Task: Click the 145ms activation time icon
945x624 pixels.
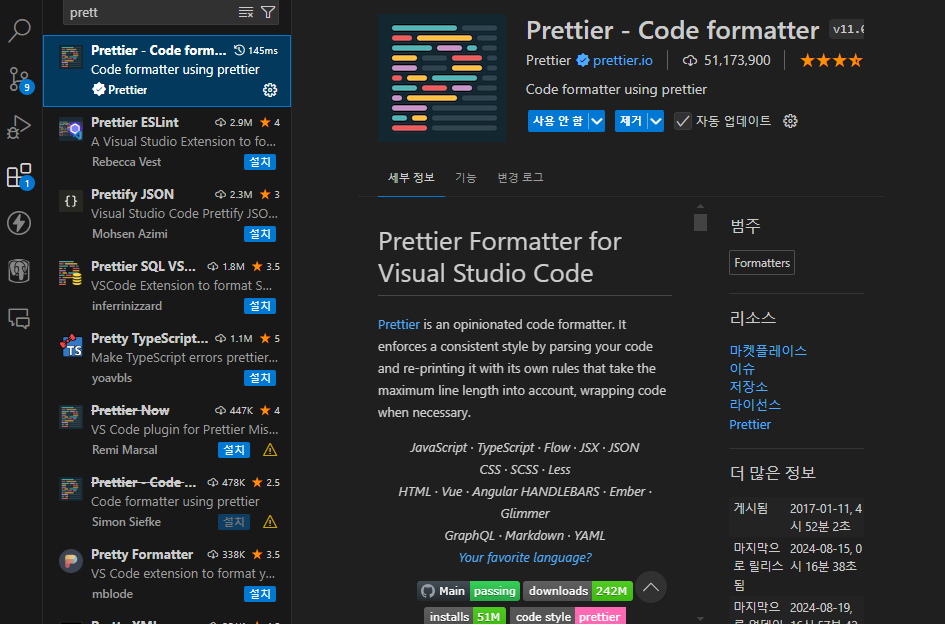Action: pyautogui.click(x=239, y=50)
